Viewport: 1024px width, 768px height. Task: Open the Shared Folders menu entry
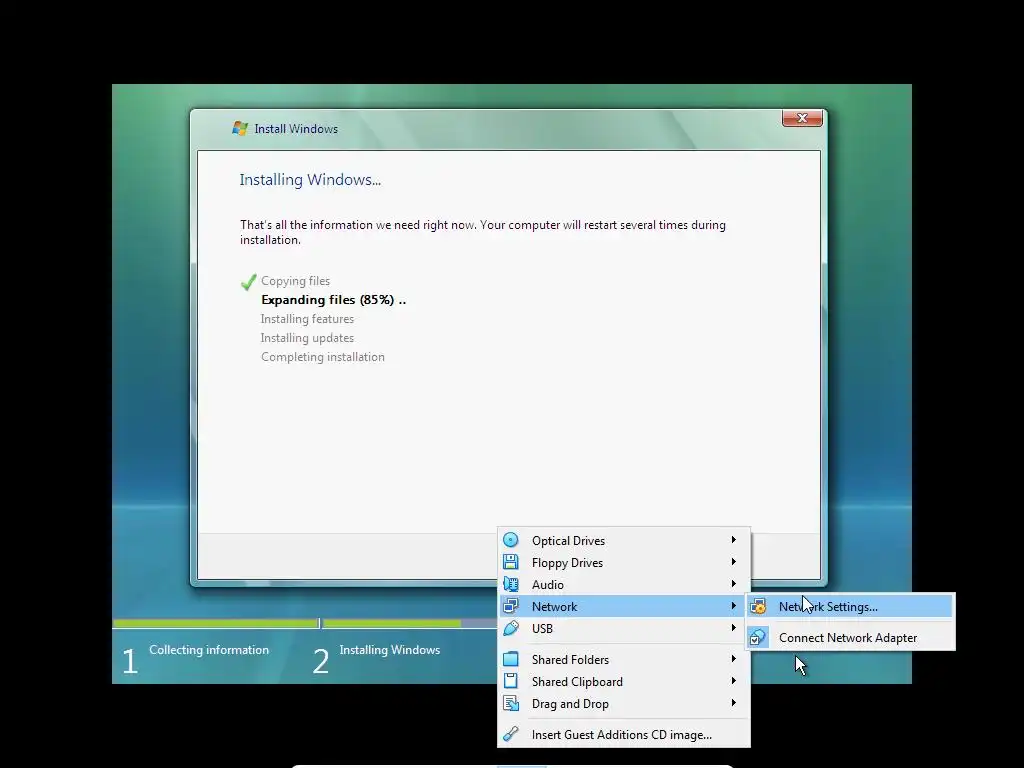[624, 660]
